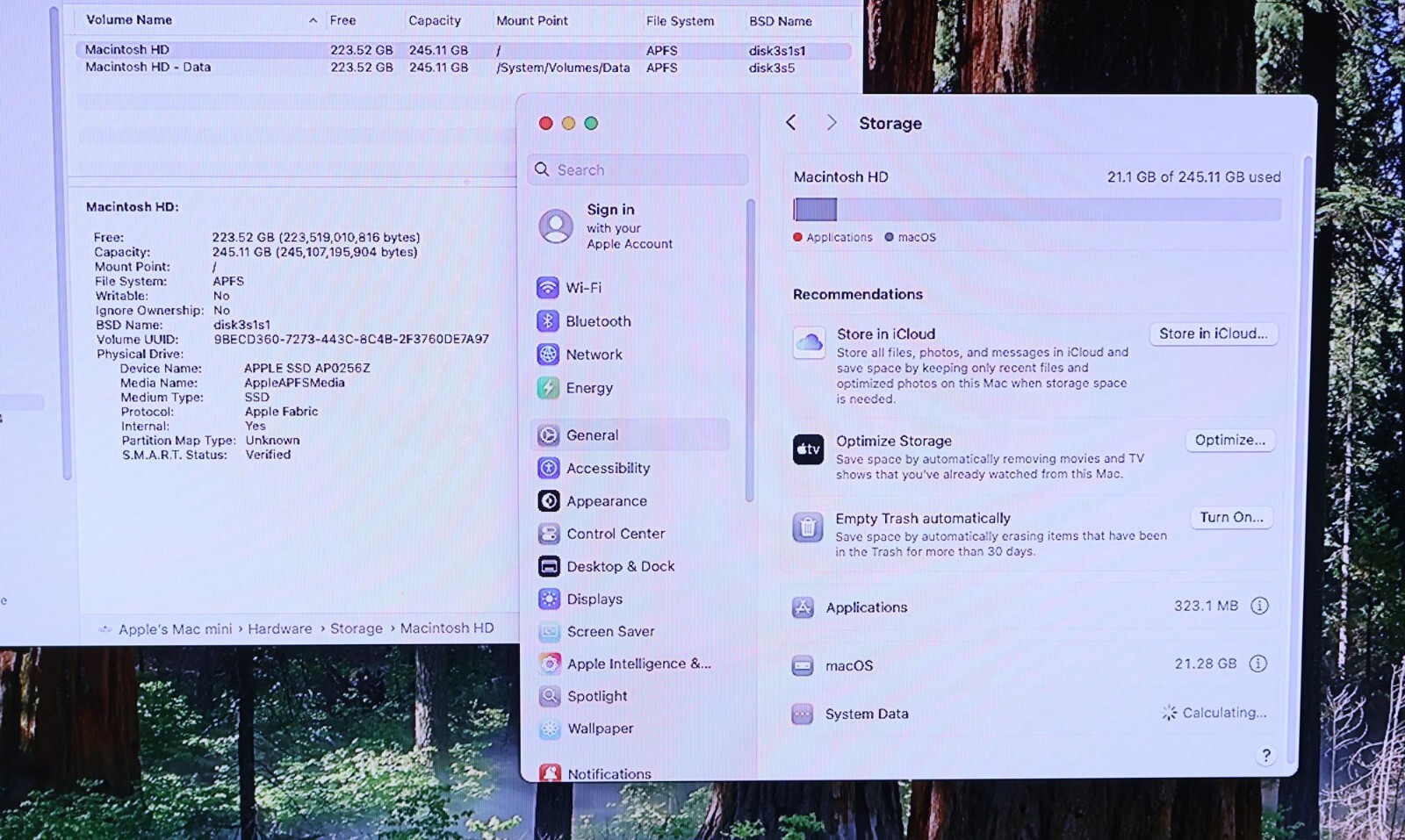
Task: Show info for macOS storage
Action: pos(1258,664)
